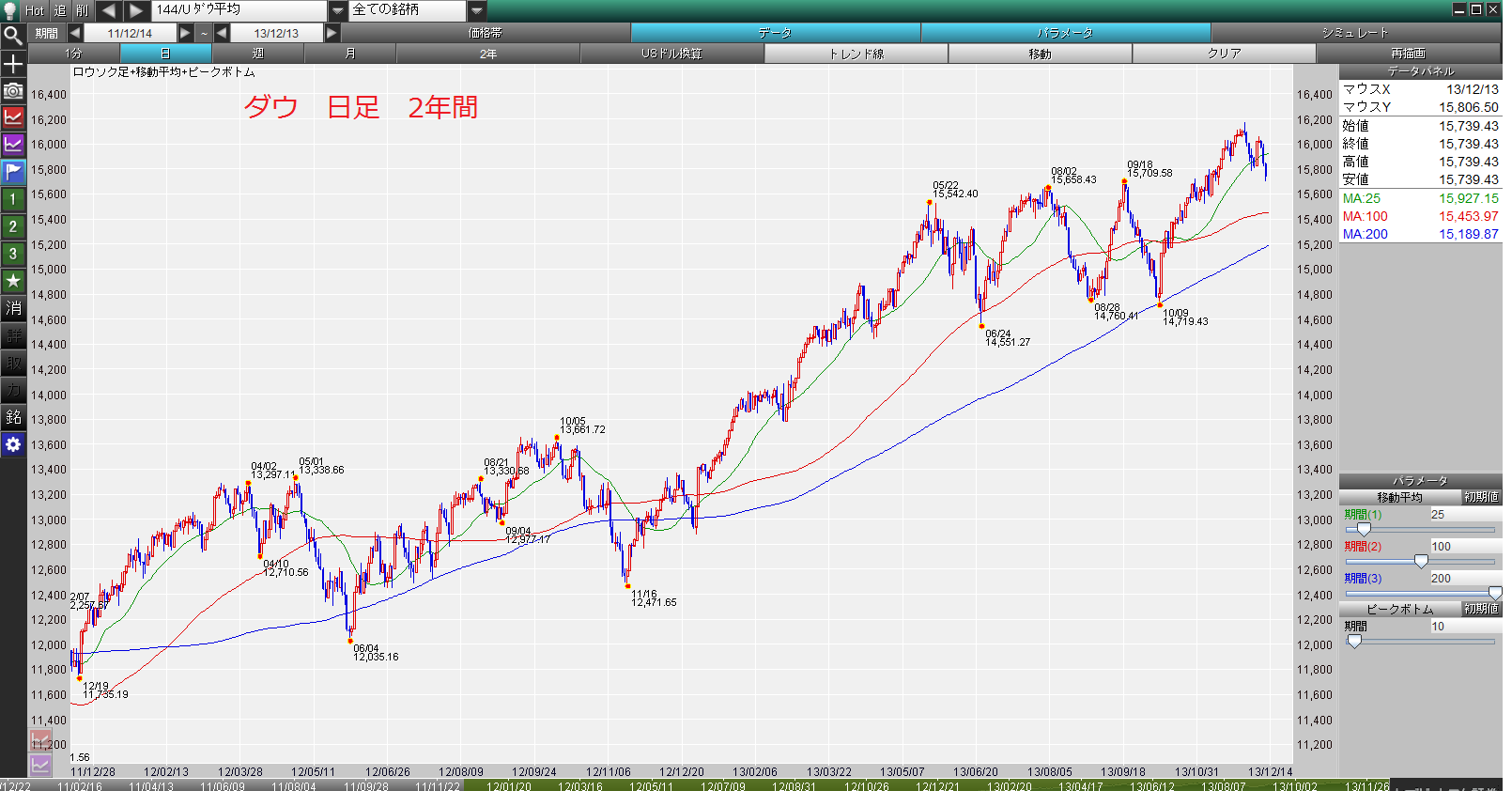Click the MA:200 value row
1512x791 pixels.
(x=1420, y=234)
